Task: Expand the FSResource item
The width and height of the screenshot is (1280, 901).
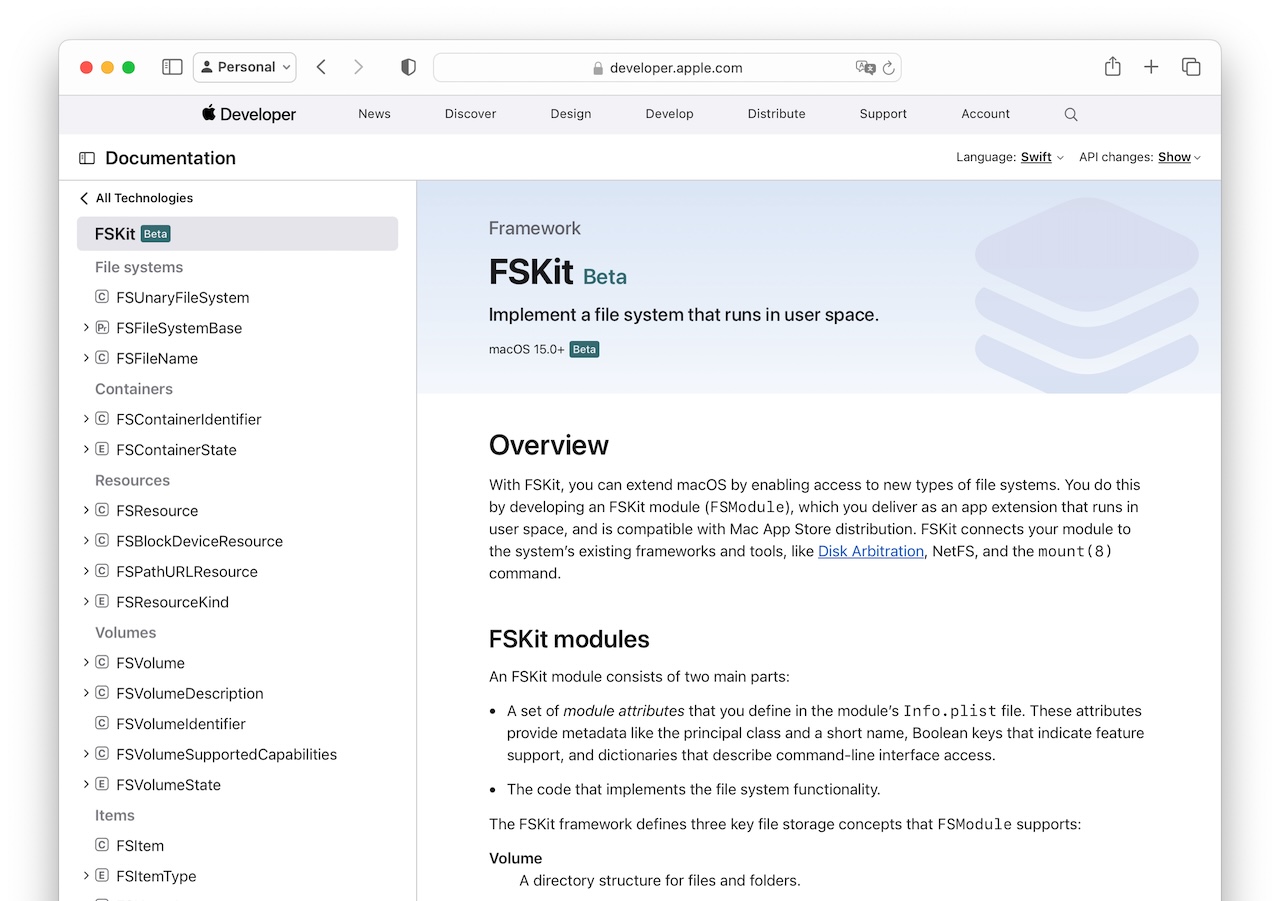Action: pyautogui.click(x=86, y=510)
